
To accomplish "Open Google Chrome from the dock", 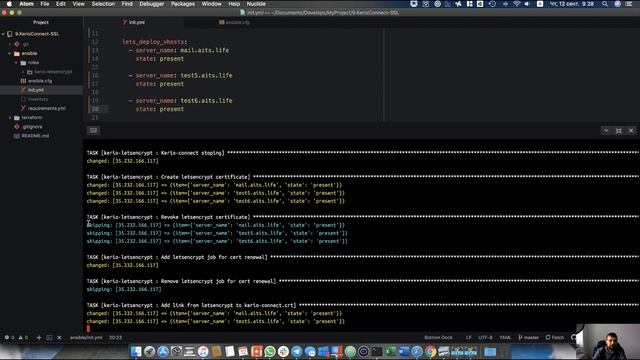I will 430,351.
